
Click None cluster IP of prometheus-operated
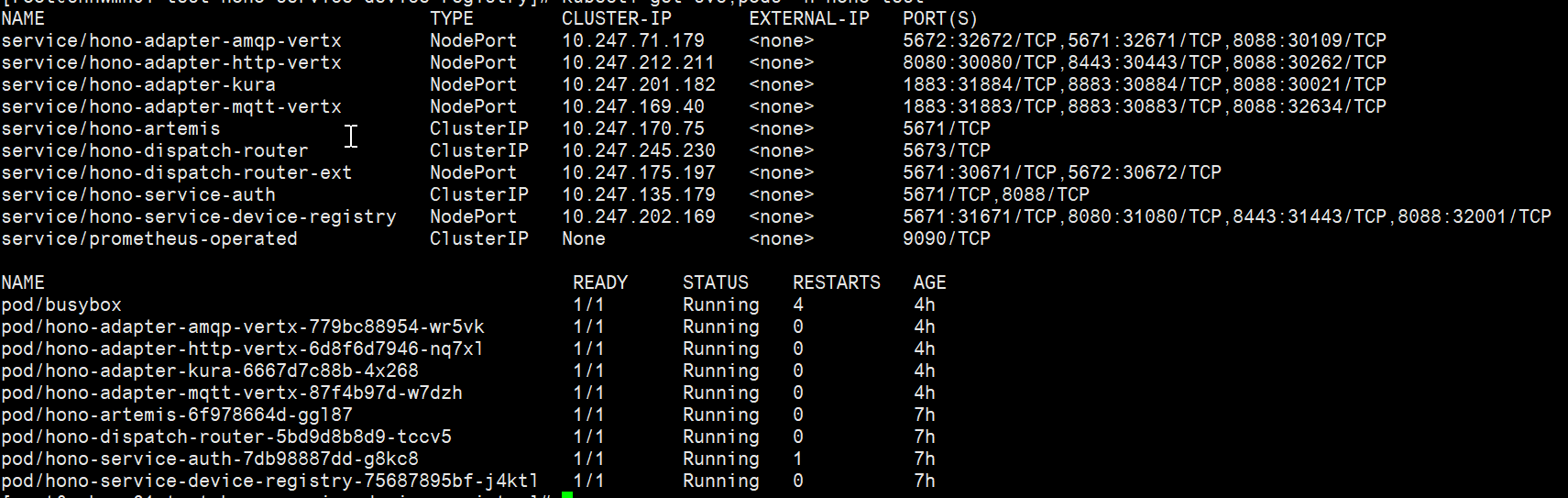584,239
